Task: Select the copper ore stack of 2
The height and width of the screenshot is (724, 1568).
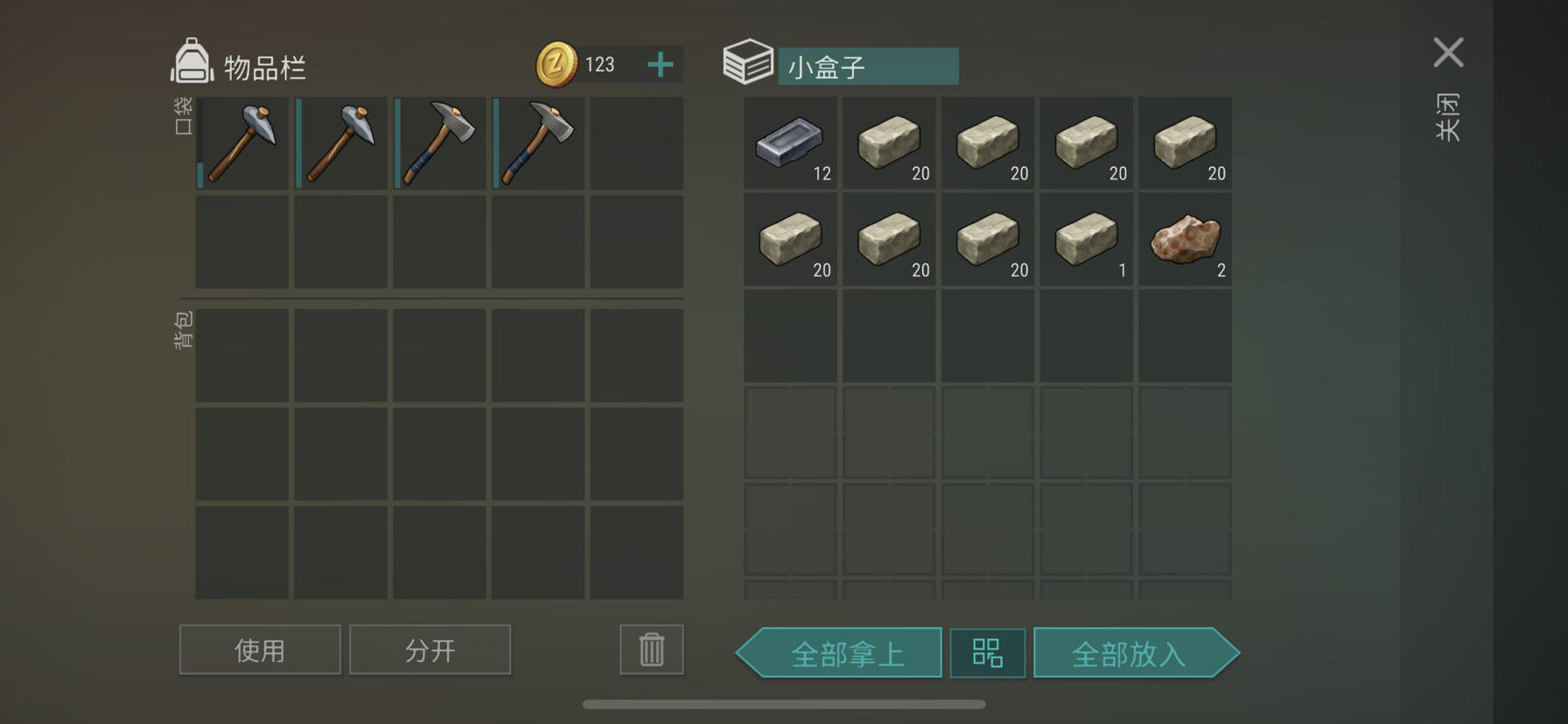Action: 1185,240
